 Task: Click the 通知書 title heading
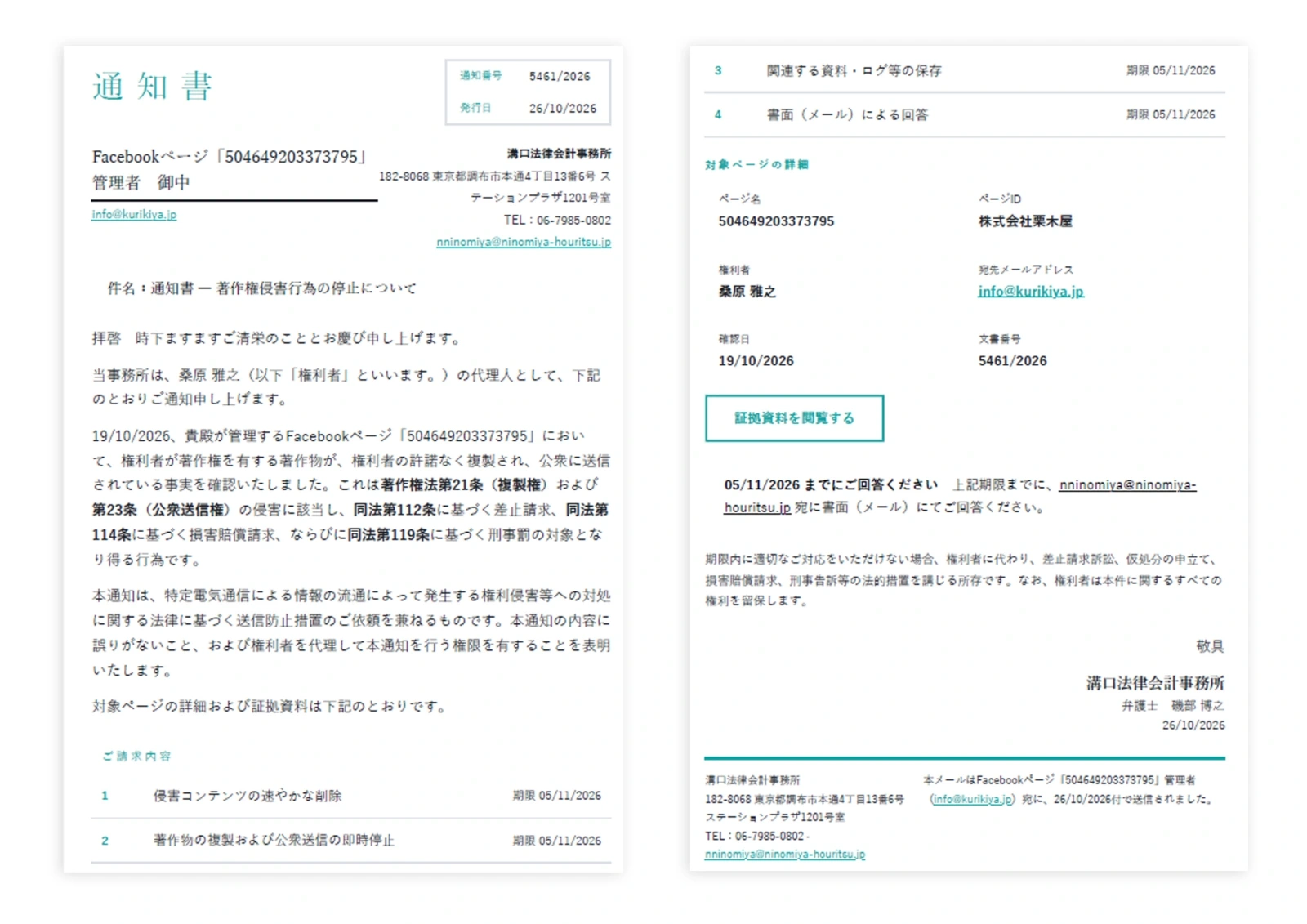tap(153, 86)
